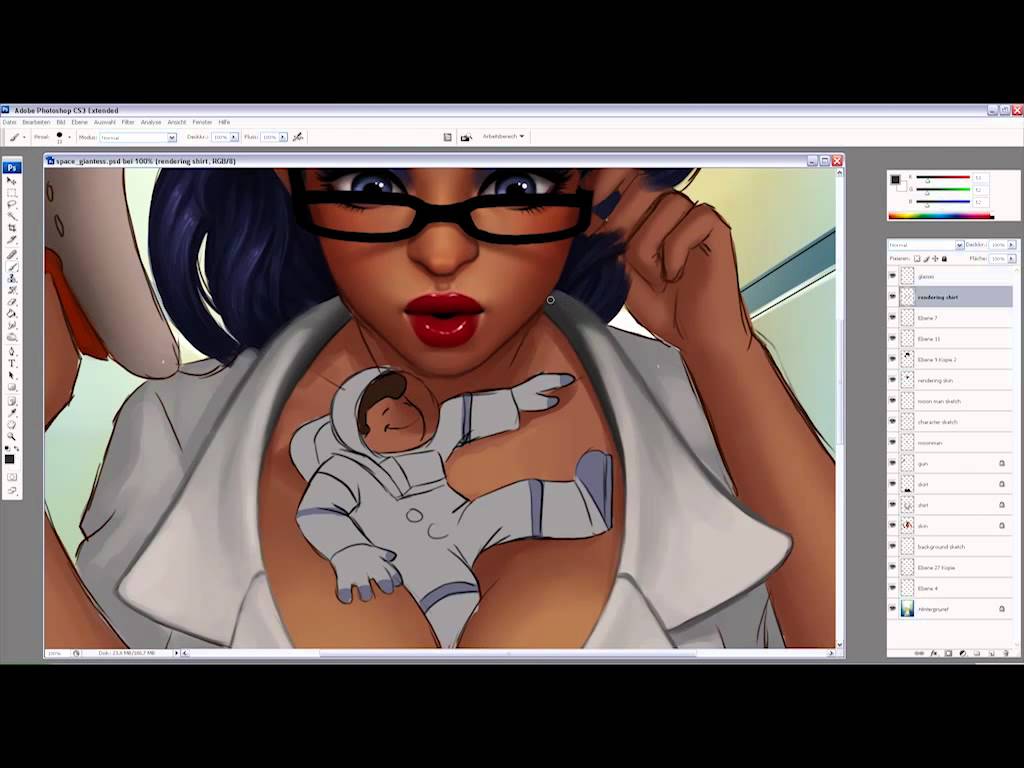Hide the Hintergrund layer
Screen dimensions: 1024x768
893,608
